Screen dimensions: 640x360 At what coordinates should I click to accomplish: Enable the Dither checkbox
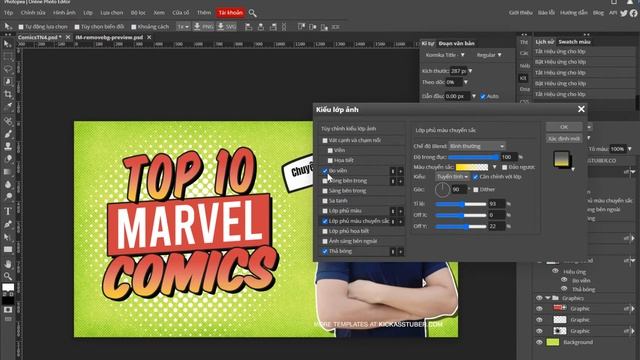click(x=476, y=190)
